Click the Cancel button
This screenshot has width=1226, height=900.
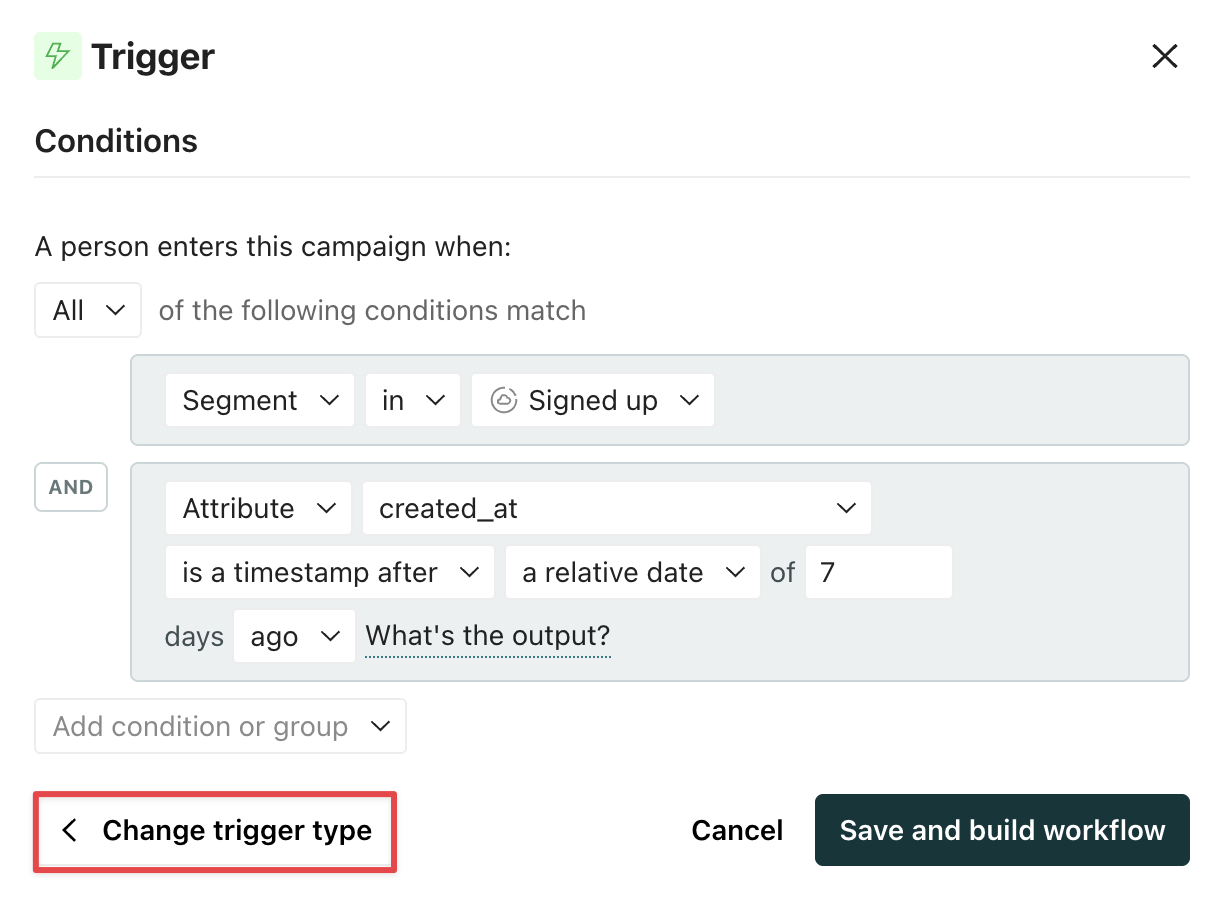coord(737,830)
